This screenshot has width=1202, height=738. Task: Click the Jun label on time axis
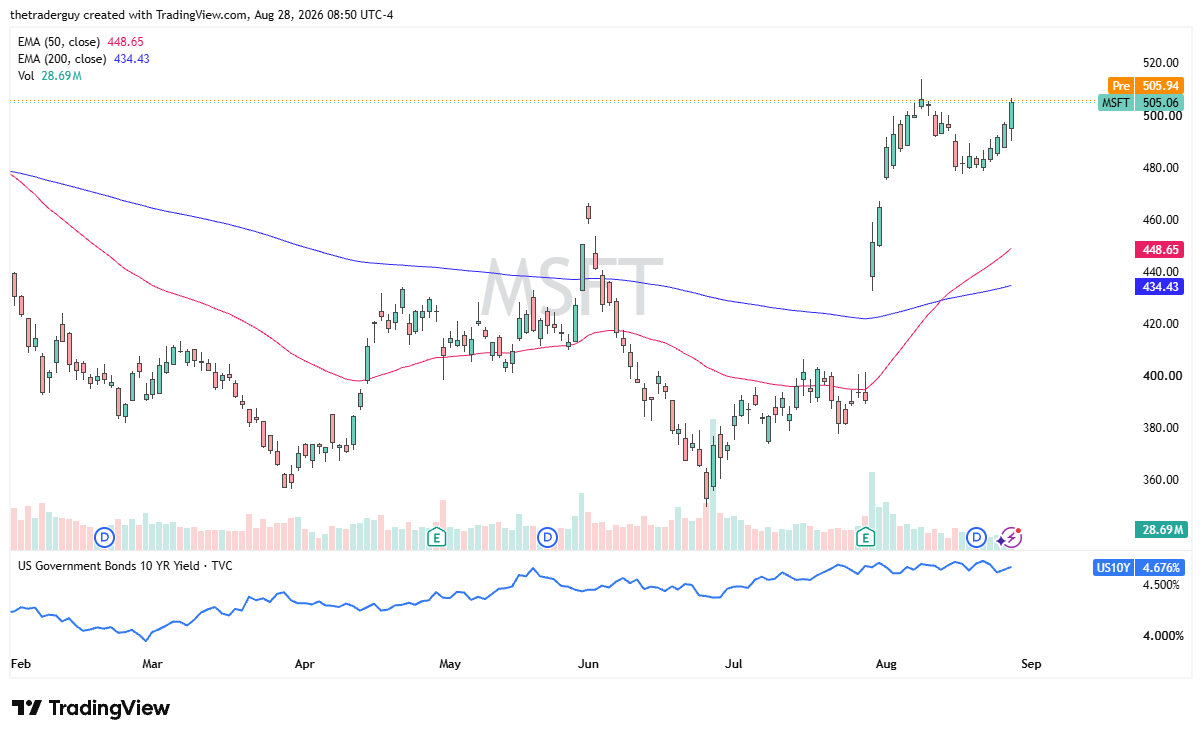(x=589, y=664)
